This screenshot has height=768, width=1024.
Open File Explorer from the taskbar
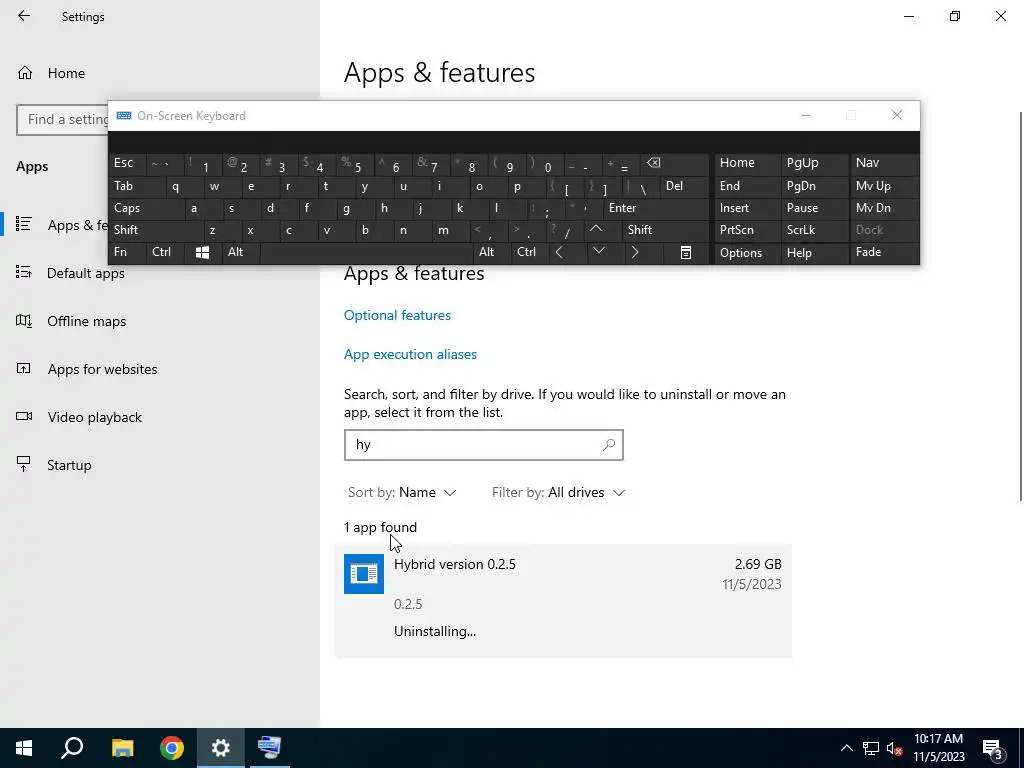point(122,748)
